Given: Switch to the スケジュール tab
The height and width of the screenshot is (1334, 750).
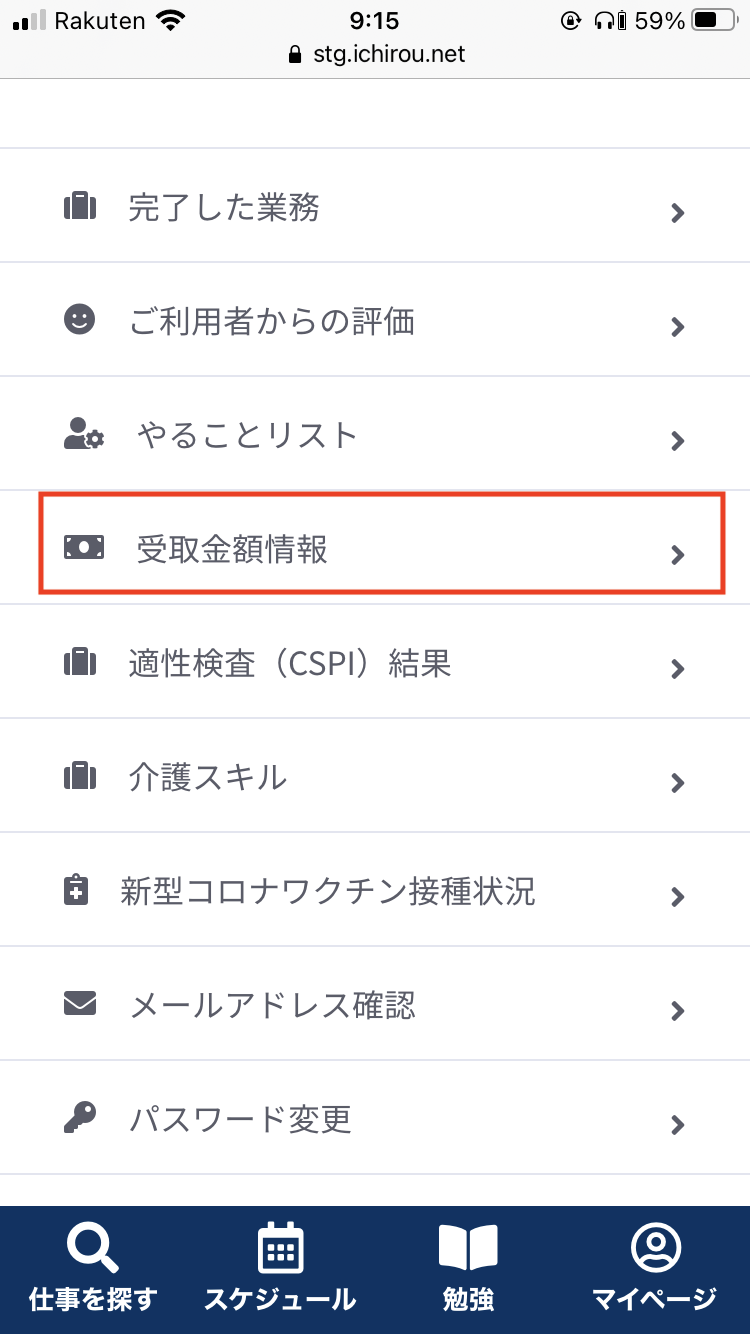Looking at the screenshot, I should [x=280, y=1268].
